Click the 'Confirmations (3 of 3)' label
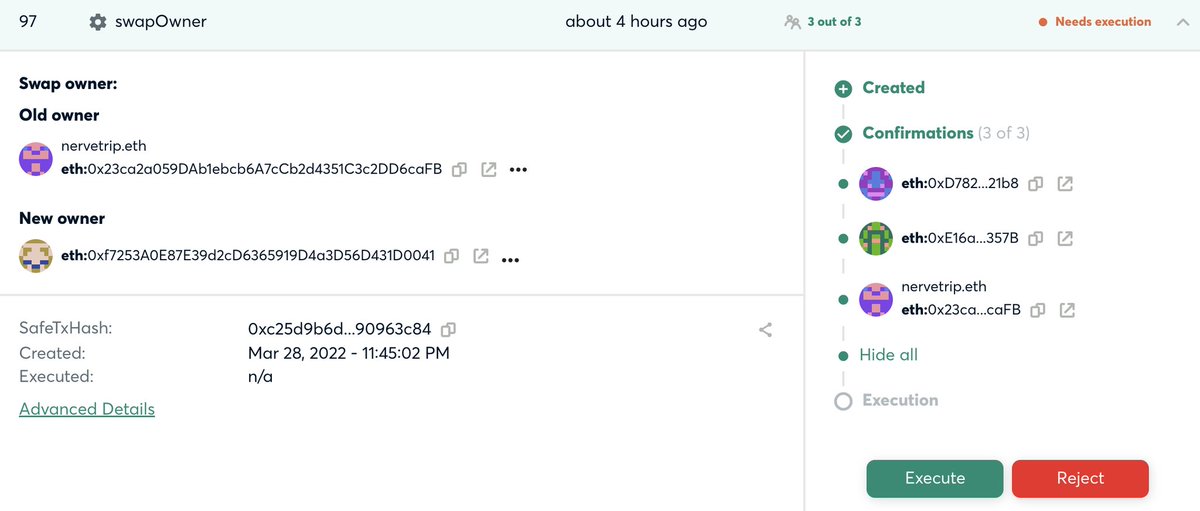 [x=946, y=133]
